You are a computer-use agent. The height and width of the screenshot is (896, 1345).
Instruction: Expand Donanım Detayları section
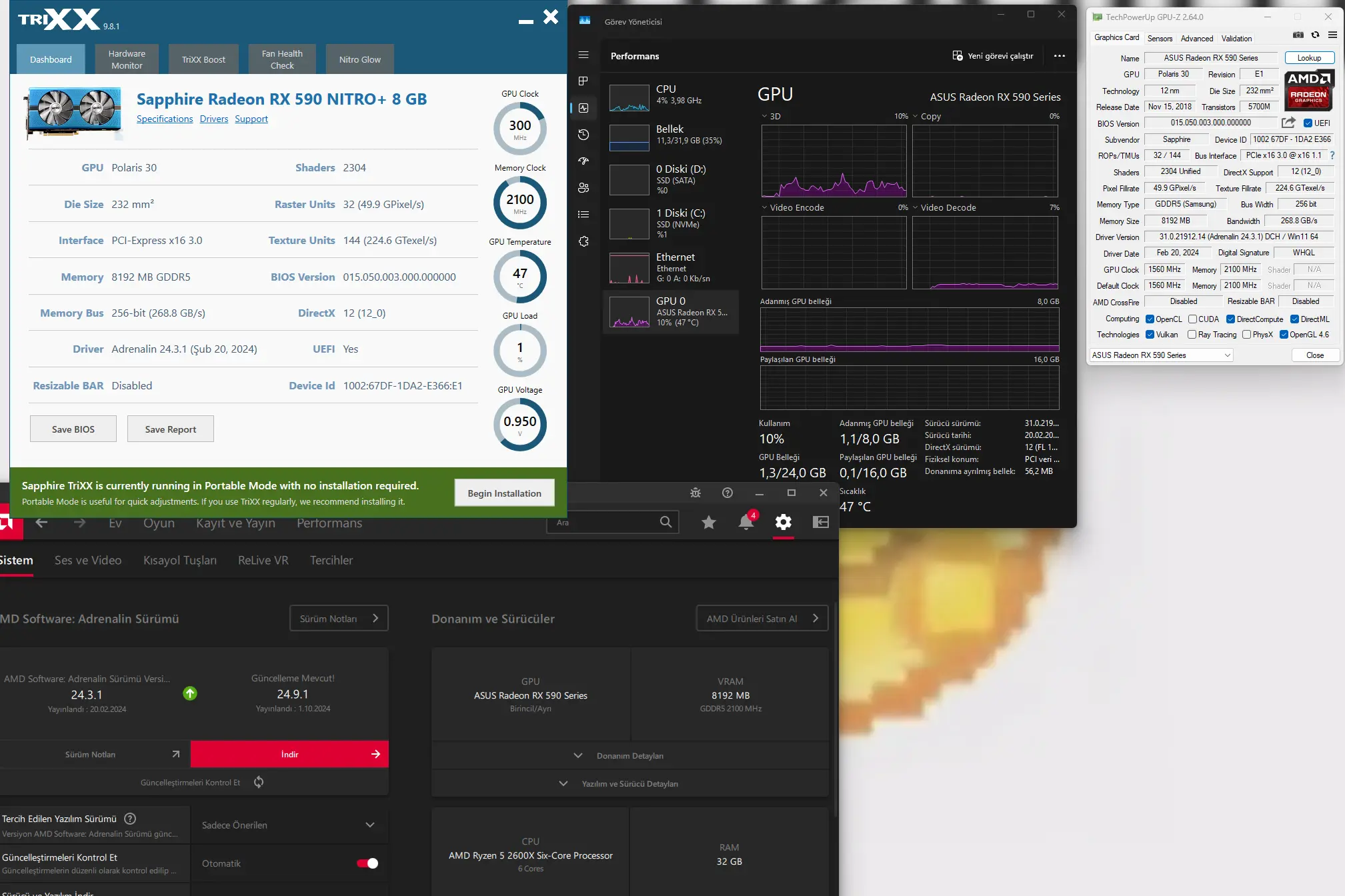point(630,755)
